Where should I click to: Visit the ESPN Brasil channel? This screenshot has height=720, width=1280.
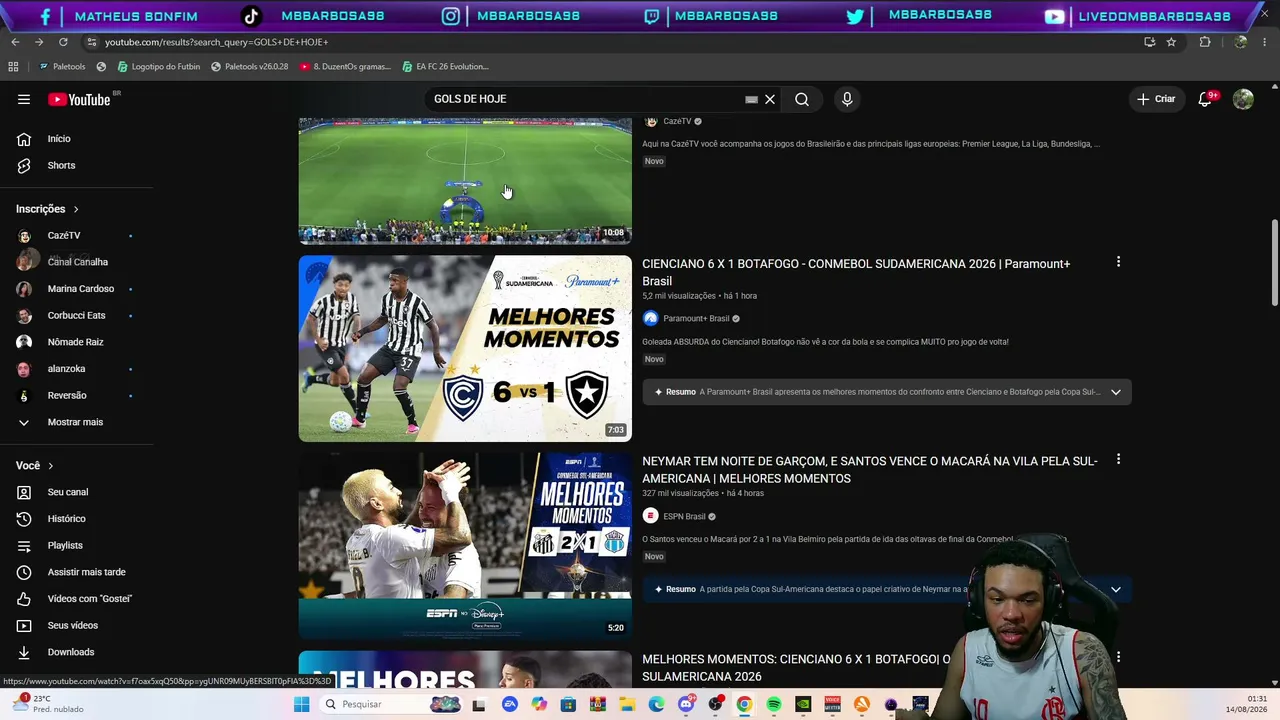pos(684,517)
